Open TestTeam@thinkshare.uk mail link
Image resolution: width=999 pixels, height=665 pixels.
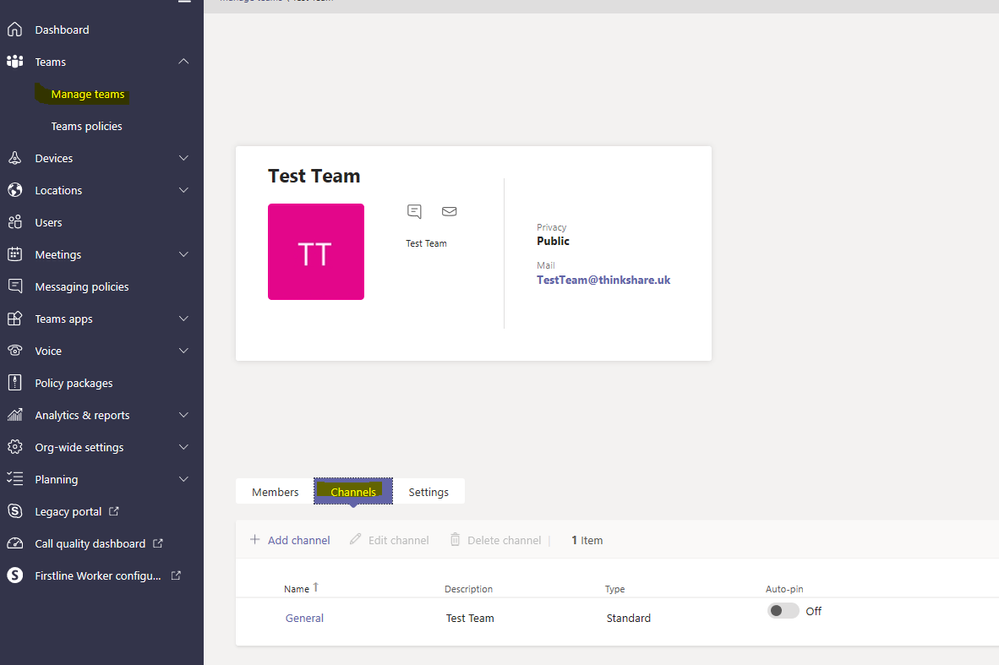point(603,280)
